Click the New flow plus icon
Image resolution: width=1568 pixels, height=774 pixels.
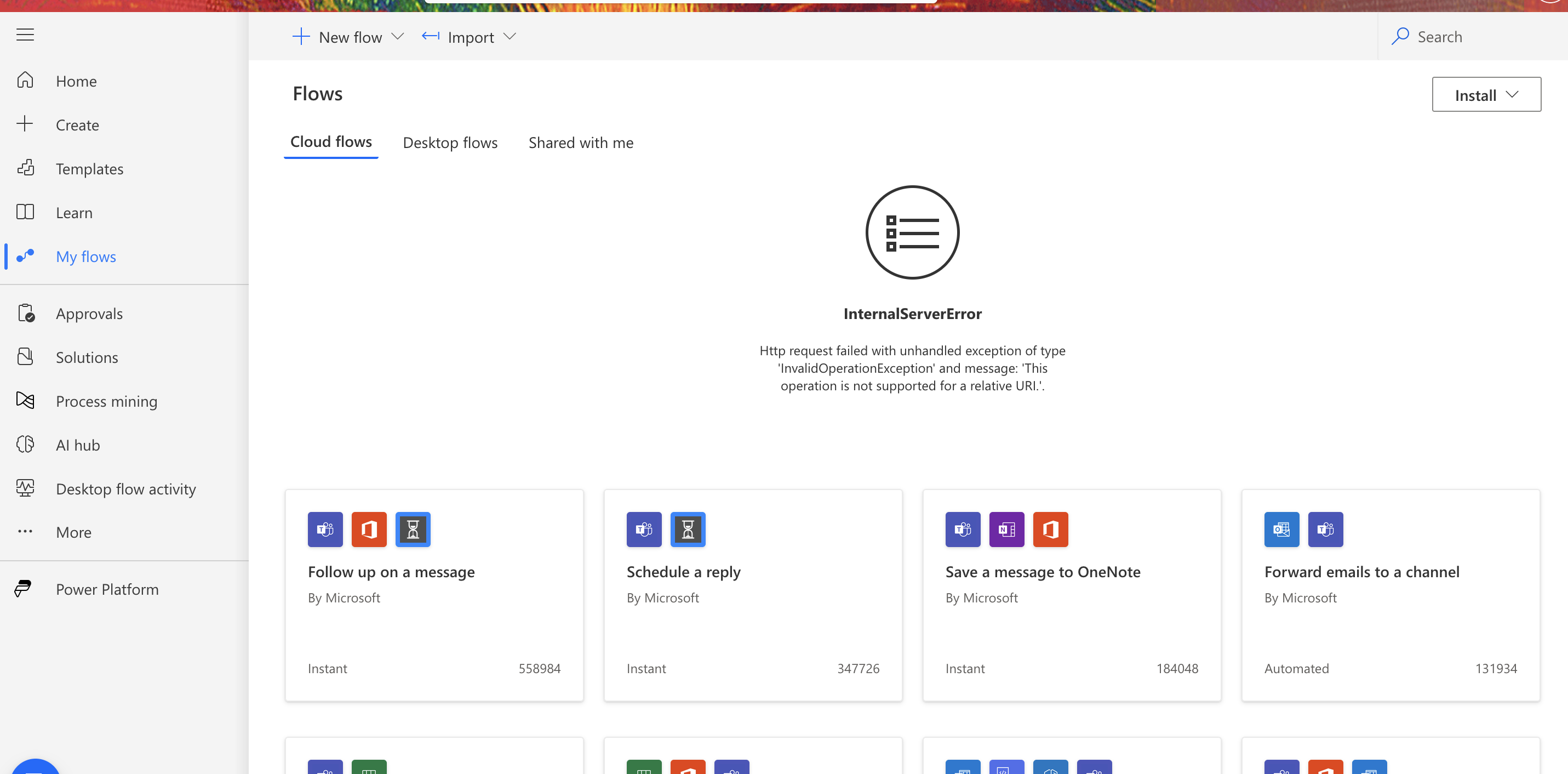[x=301, y=37]
